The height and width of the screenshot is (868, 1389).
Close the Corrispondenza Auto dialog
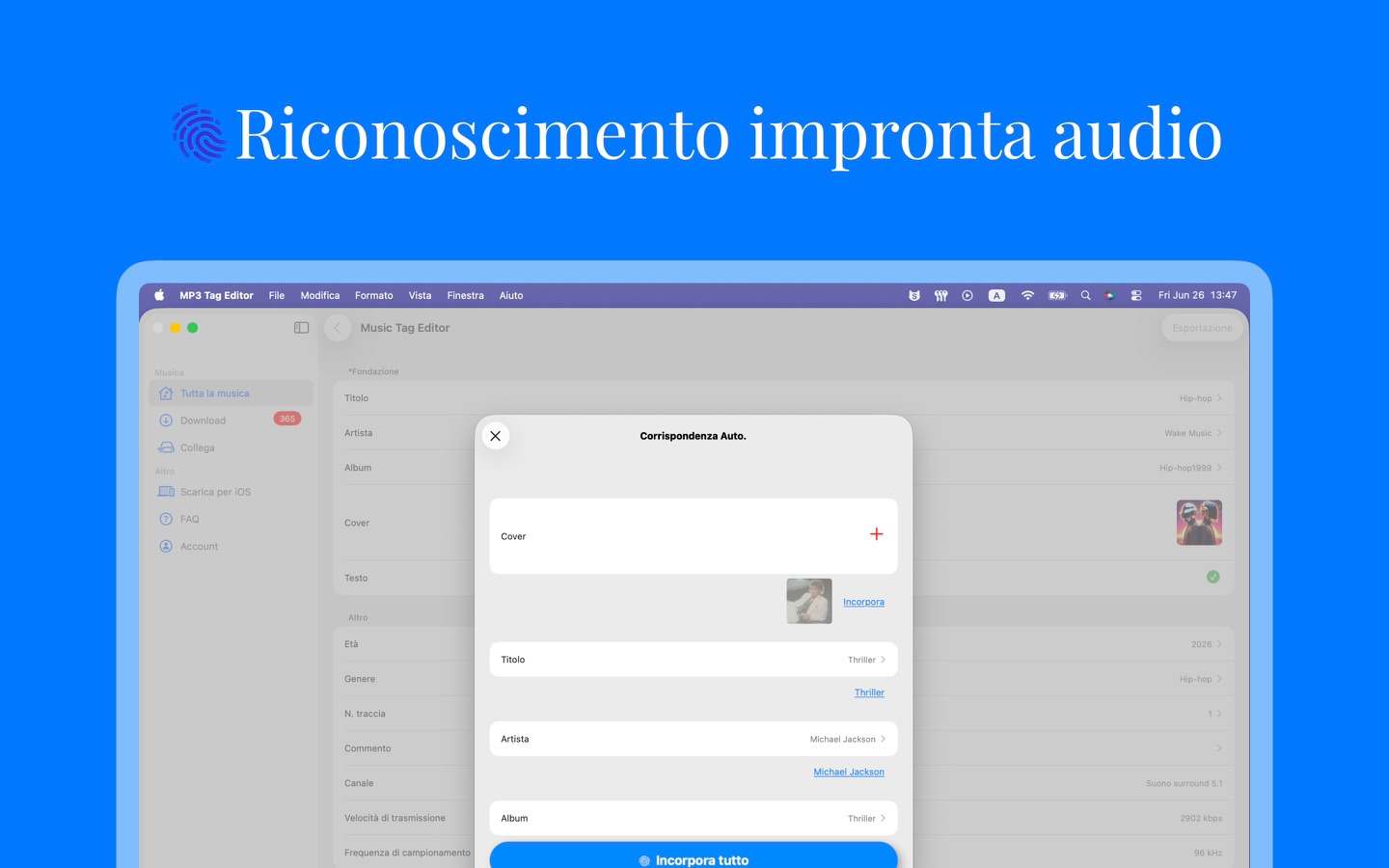pos(496,436)
